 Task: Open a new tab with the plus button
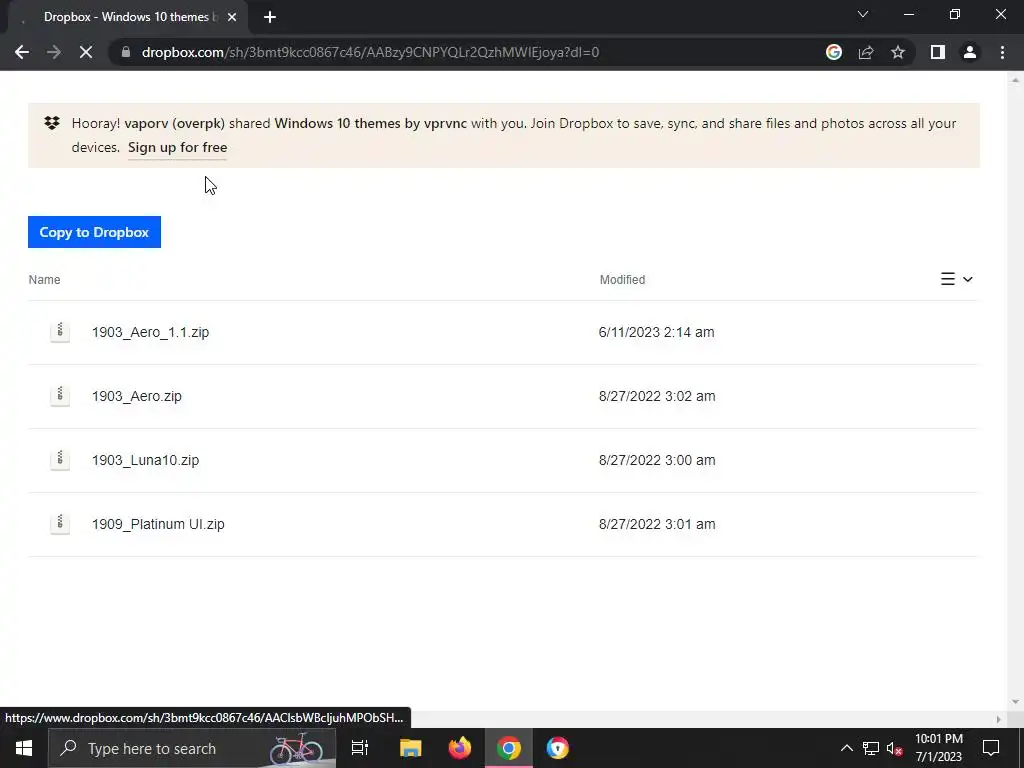point(270,17)
